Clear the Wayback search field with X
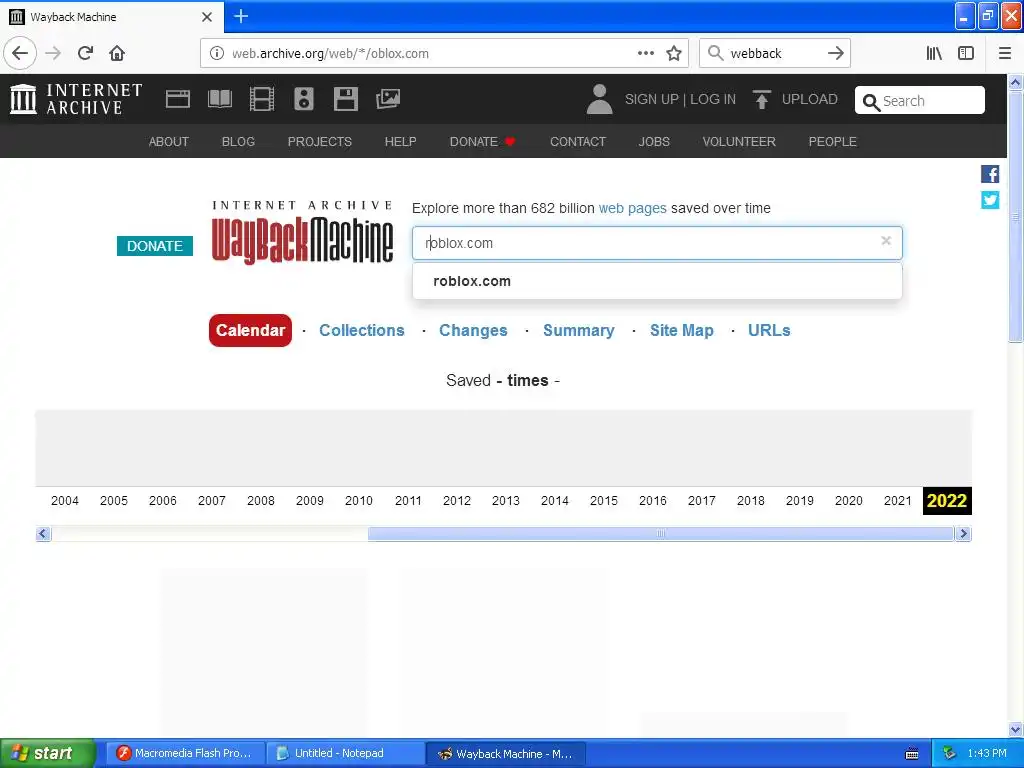The height and width of the screenshot is (768, 1024). tap(886, 241)
